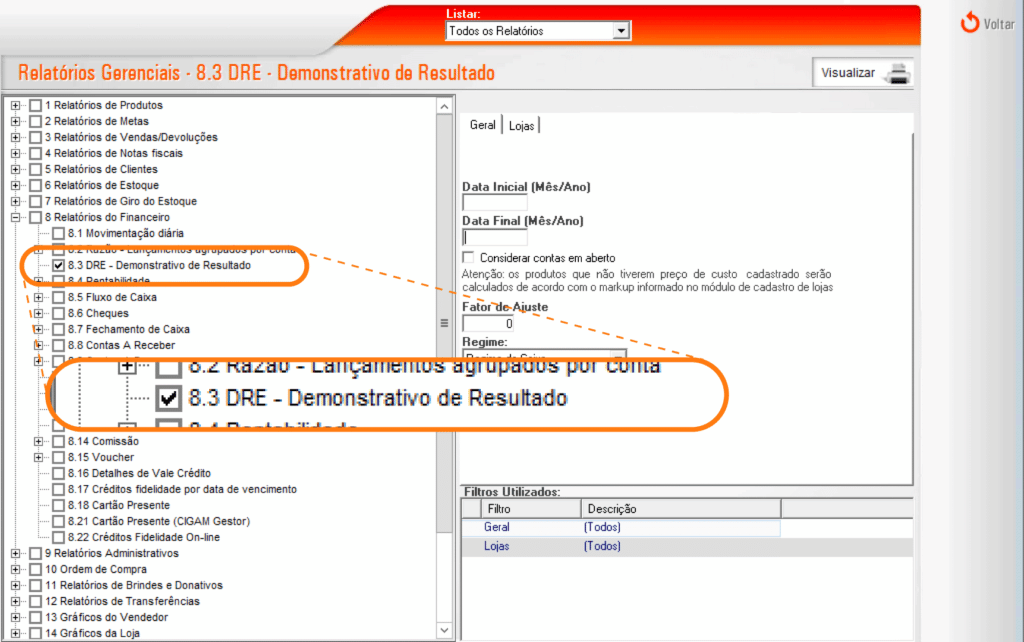Image resolution: width=1024 pixels, height=642 pixels.
Task: Click the Data Inicial (Mês/Ano) field
Action: click(x=494, y=202)
